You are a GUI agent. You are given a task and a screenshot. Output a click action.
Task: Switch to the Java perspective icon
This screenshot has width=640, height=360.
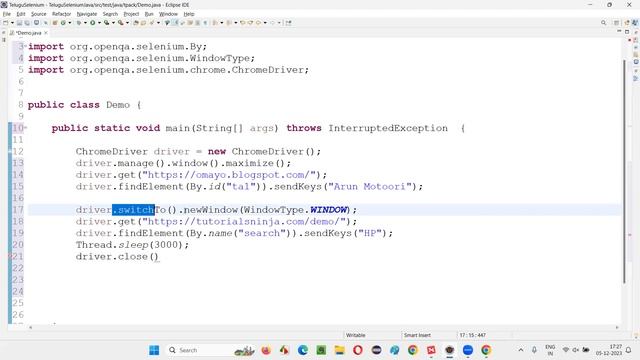tap(635, 23)
